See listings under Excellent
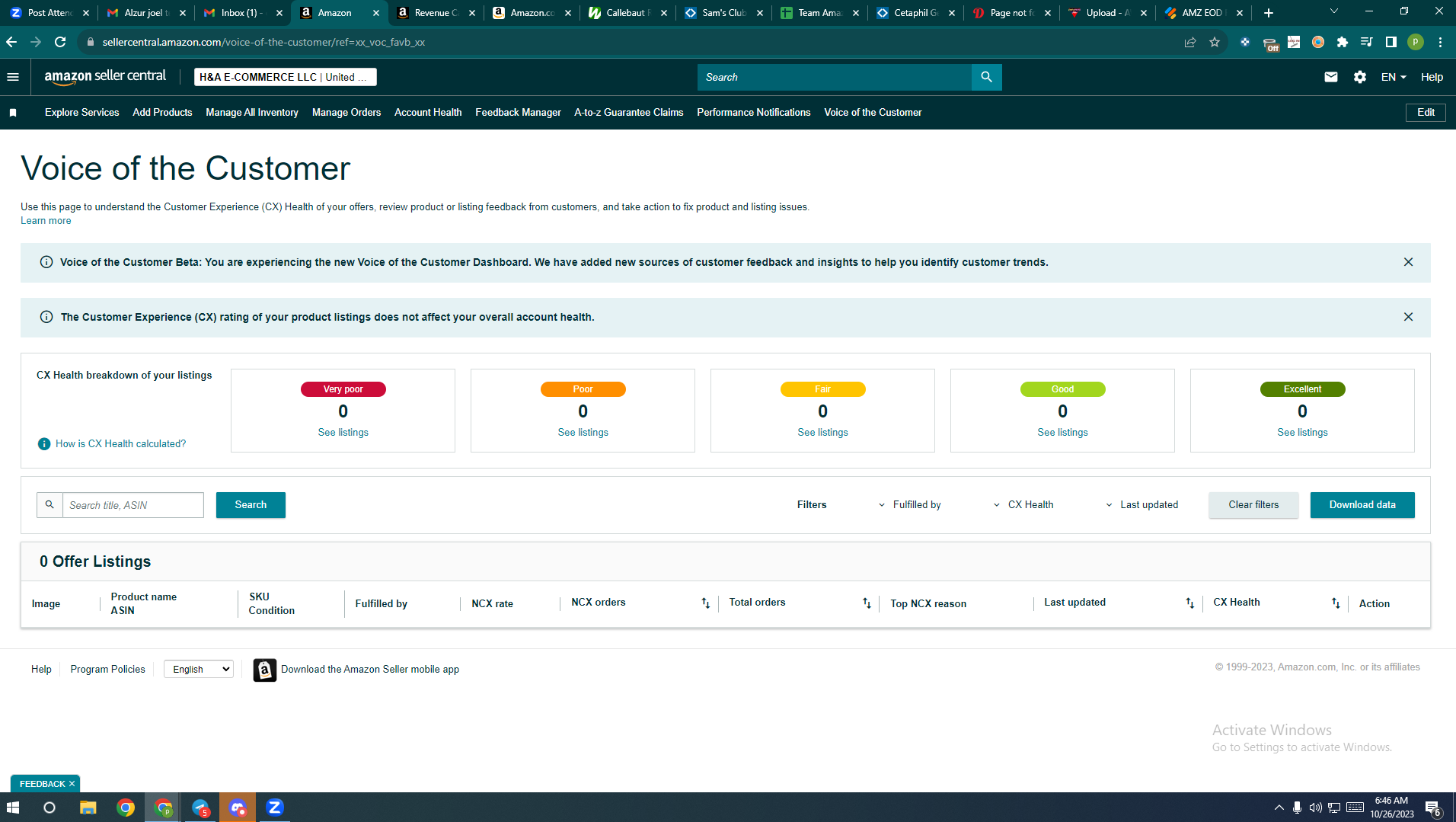1456x822 pixels. click(1302, 433)
